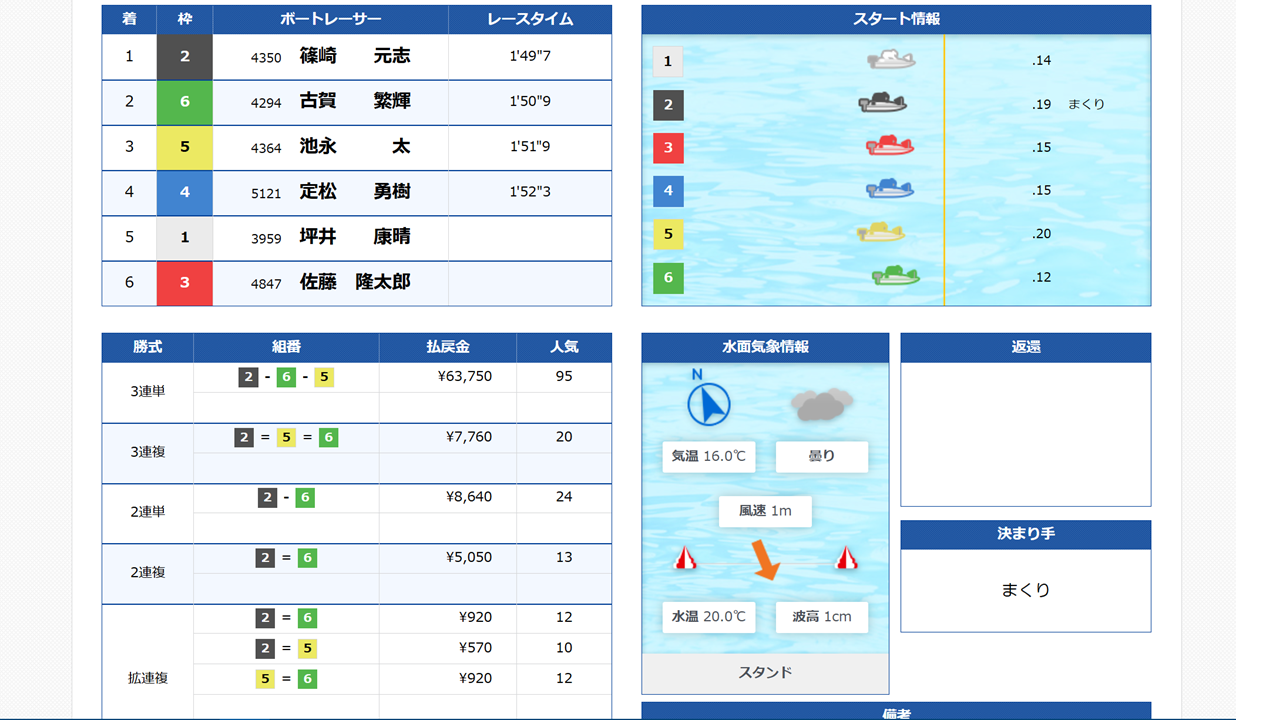Click the orange wind direction arrow

(x=765, y=560)
